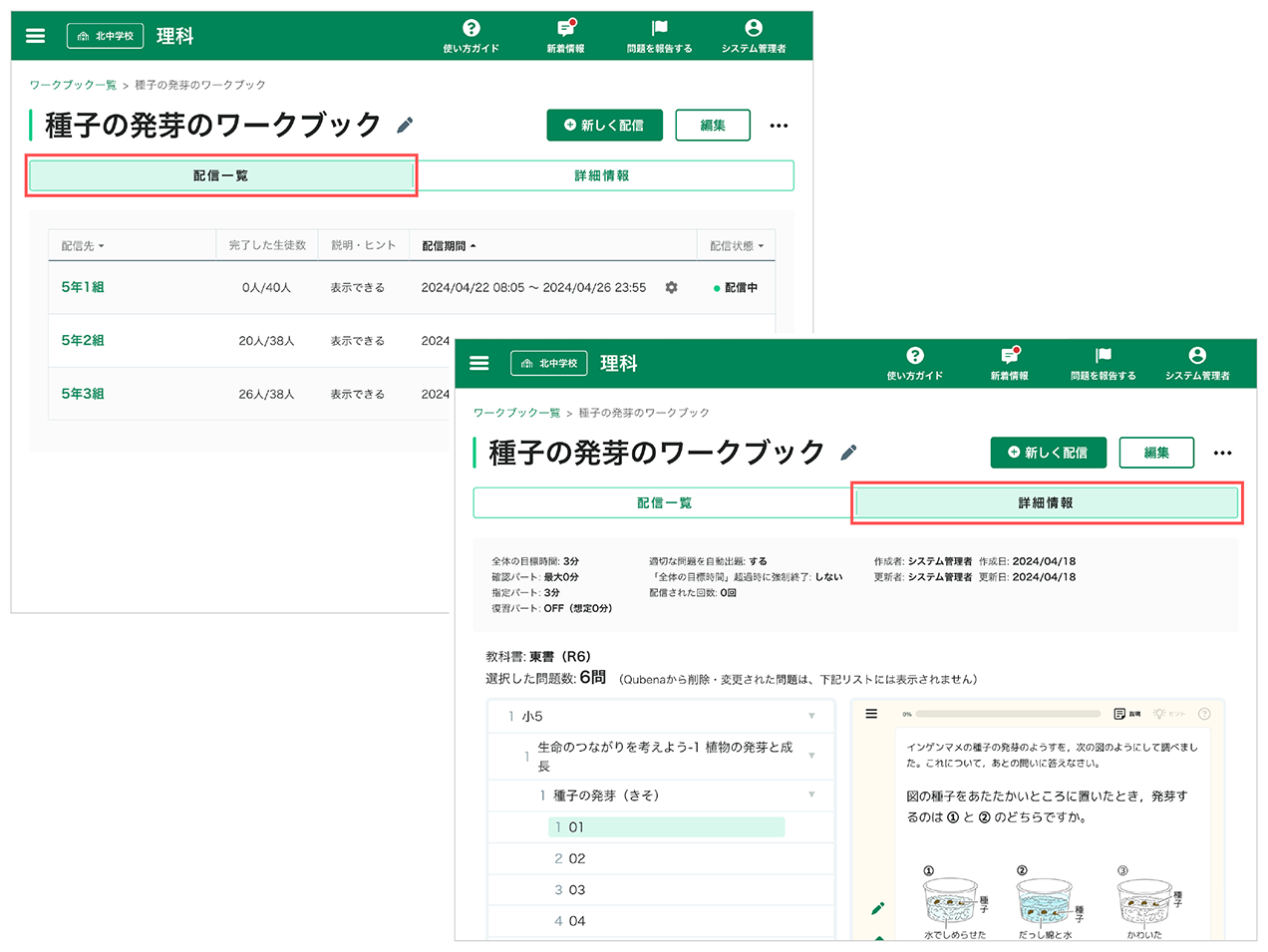Image resolution: width=1268 pixels, height=952 pixels.
Task: Switch to the red-outlined 詳細情報 tab
Action: click(x=1046, y=503)
